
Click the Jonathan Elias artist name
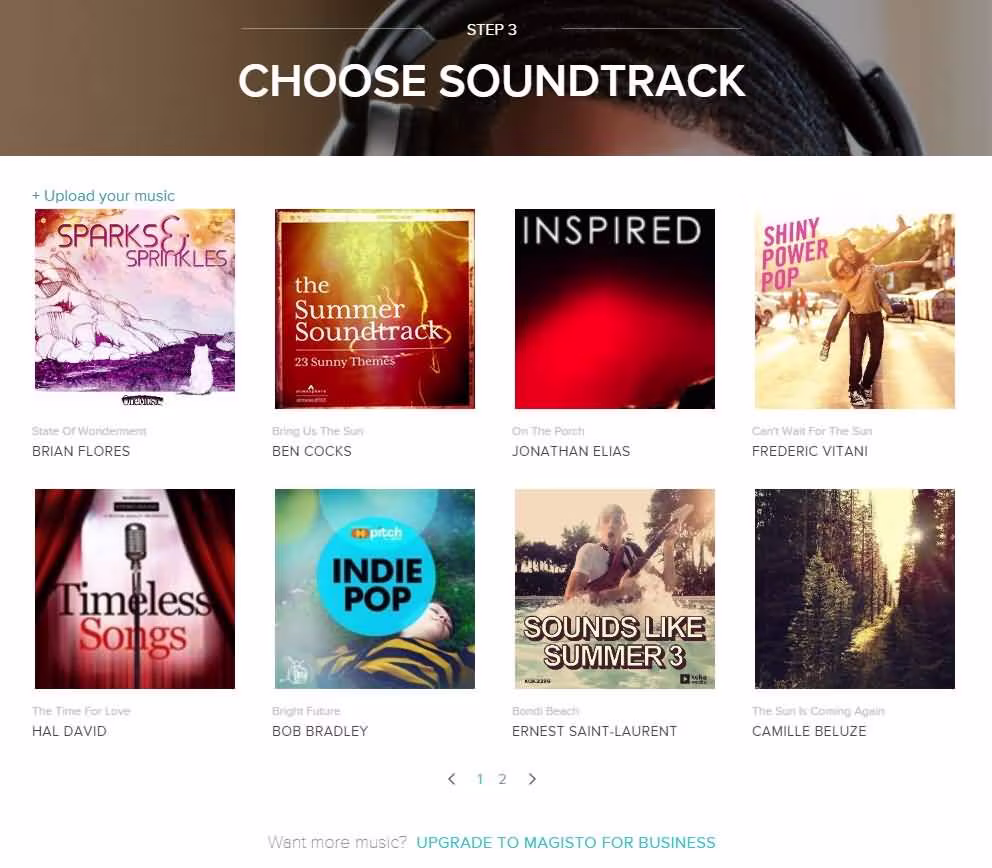[x=571, y=451]
